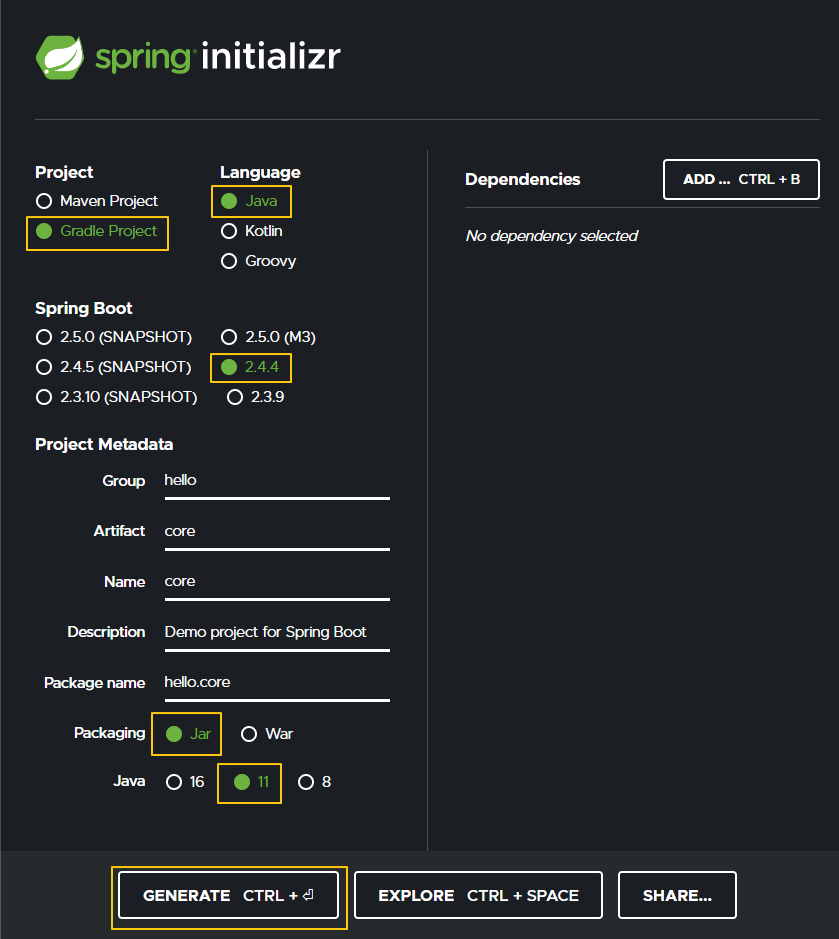
Task: Click the Language heading
Action: coord(261,172)
